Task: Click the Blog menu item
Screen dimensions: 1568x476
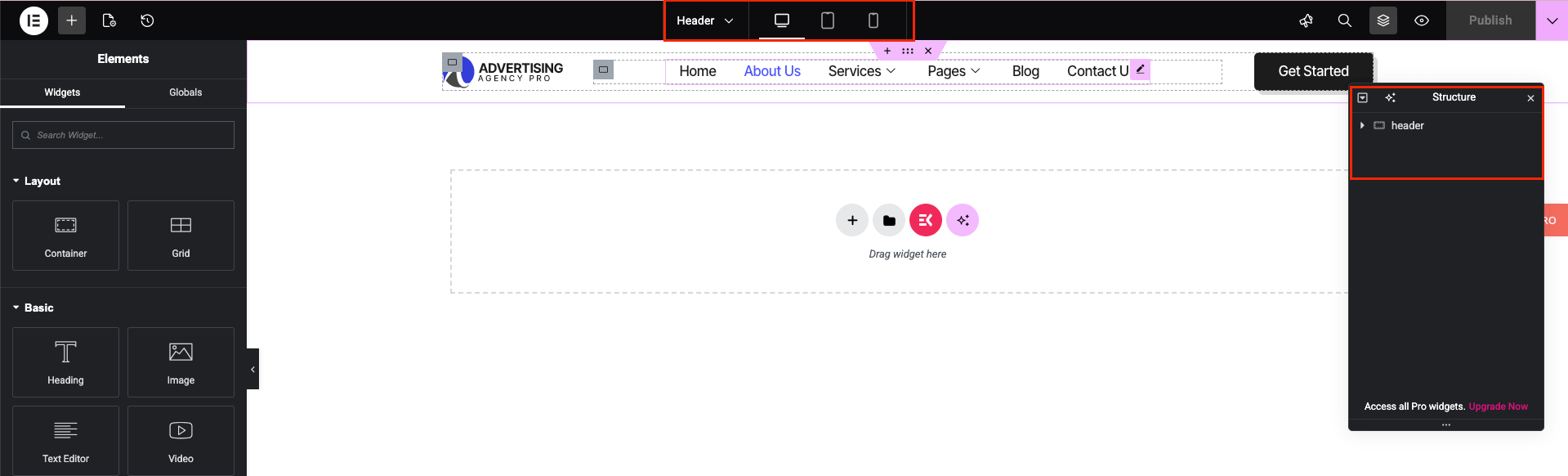Action: [1025, 71]
